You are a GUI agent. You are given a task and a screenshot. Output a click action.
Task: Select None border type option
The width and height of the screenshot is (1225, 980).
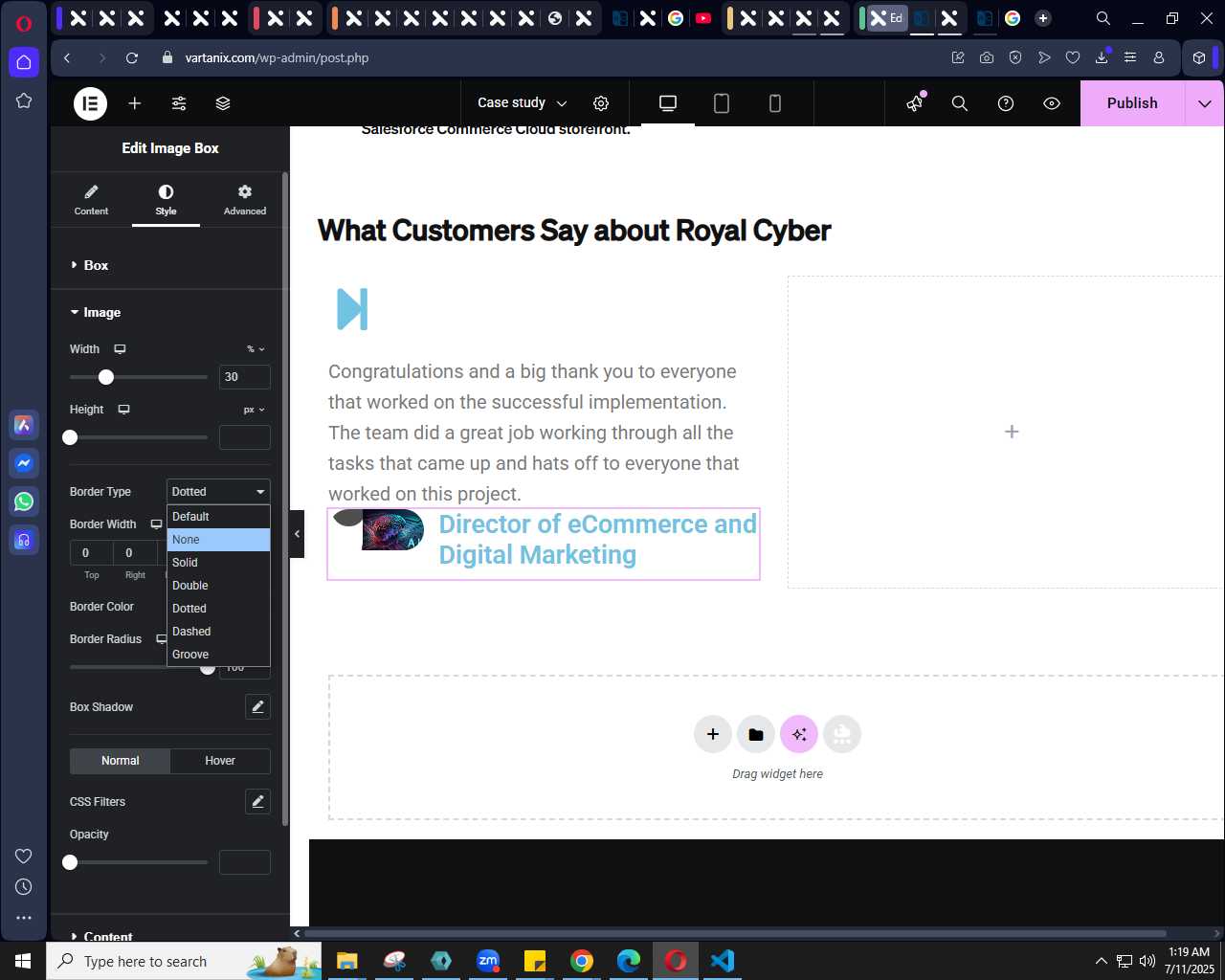[218, 540]
